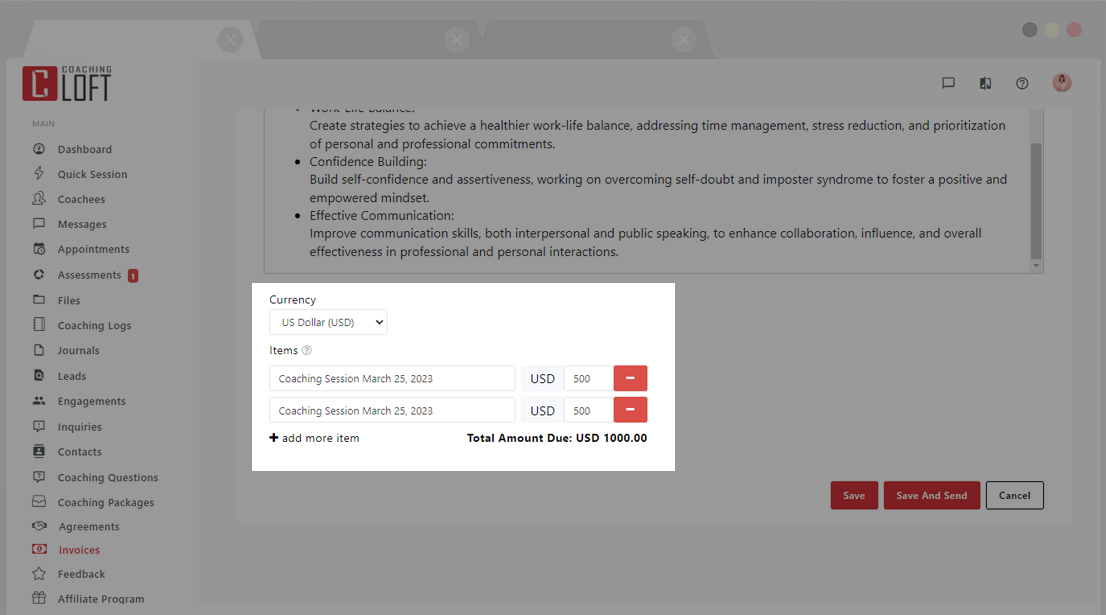
Task: Click the Save And Send button
Action: click(931, 495)
